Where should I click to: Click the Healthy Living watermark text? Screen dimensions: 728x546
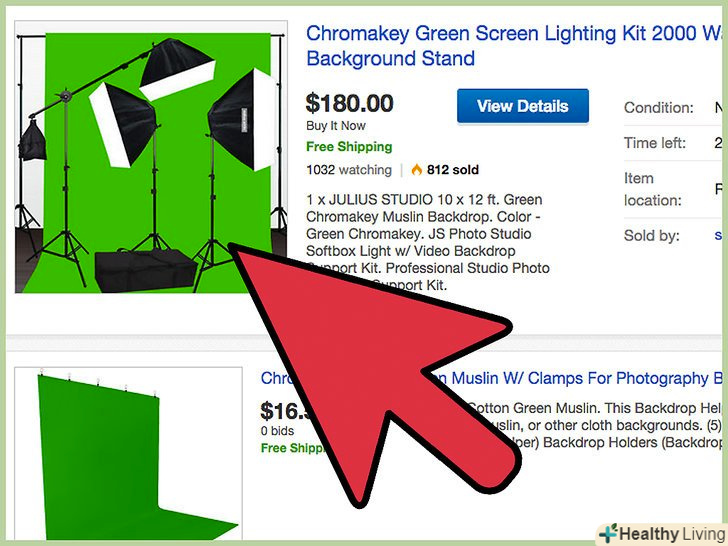point(672,534)
